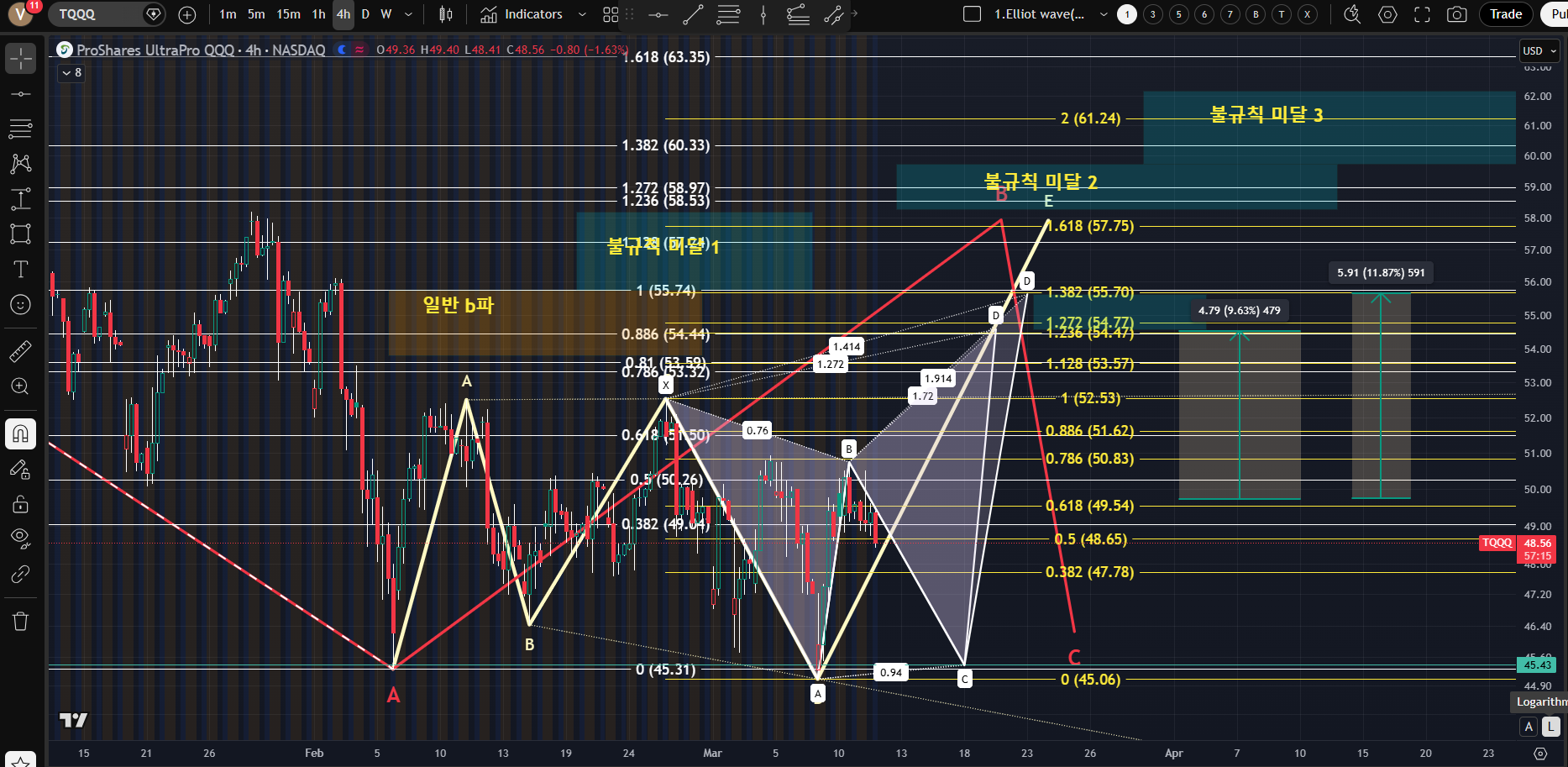Select the D daily timeframe

pyautogui.click(x=365, y=14)
